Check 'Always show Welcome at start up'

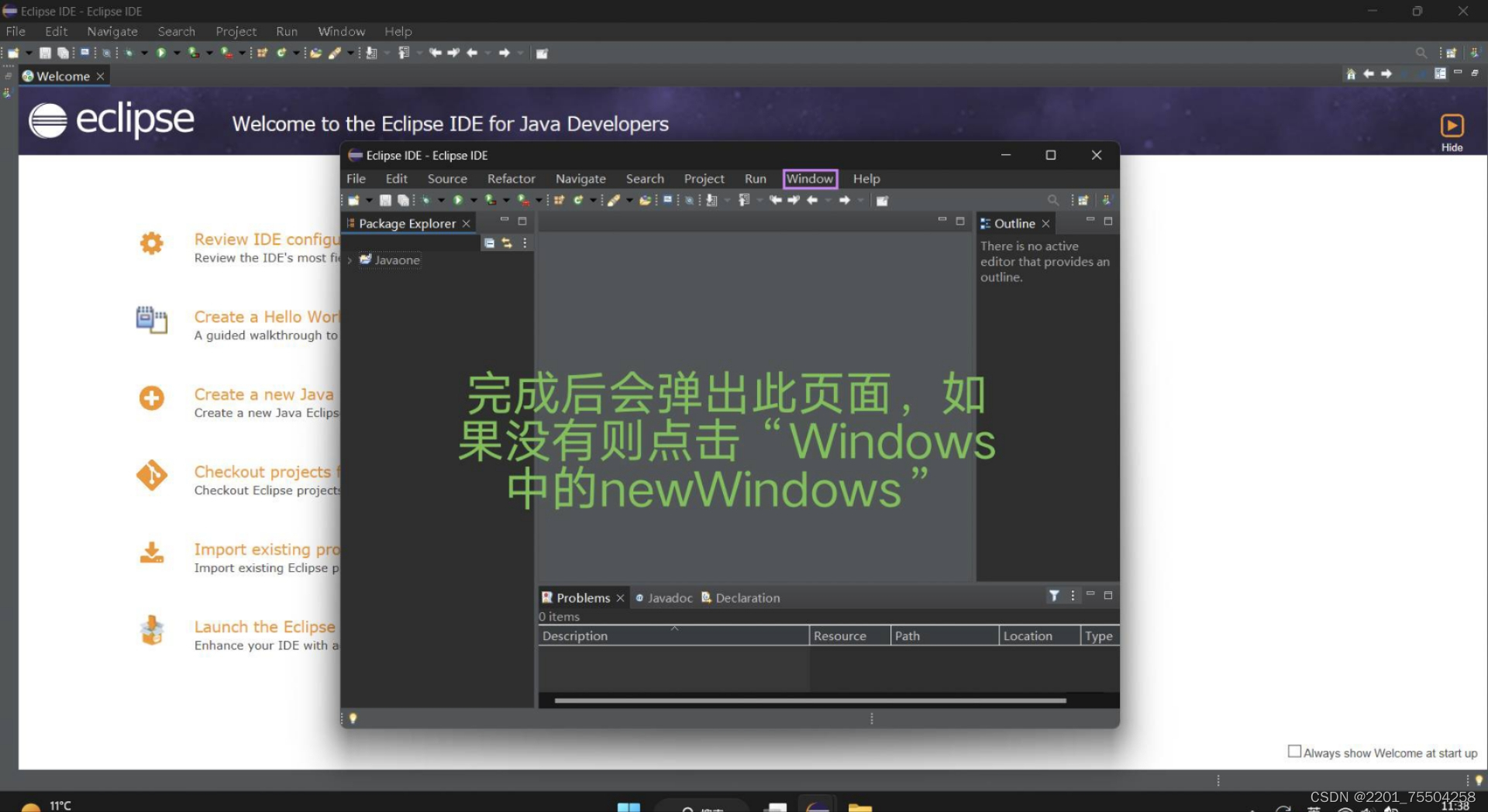pyautogui.click(x=1294, y=752)
